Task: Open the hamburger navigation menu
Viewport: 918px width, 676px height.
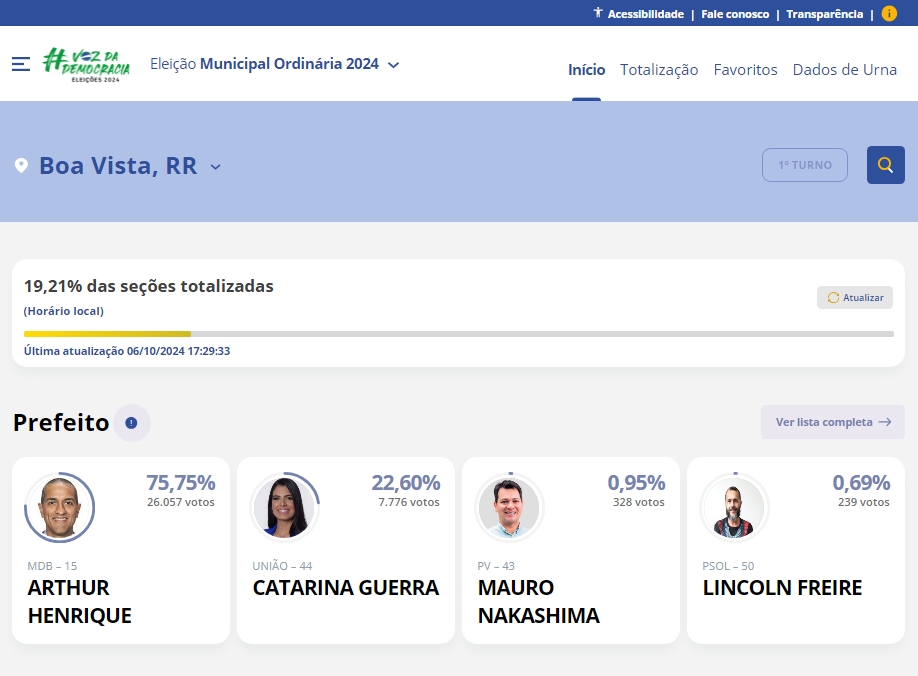Action: (21, 64)
